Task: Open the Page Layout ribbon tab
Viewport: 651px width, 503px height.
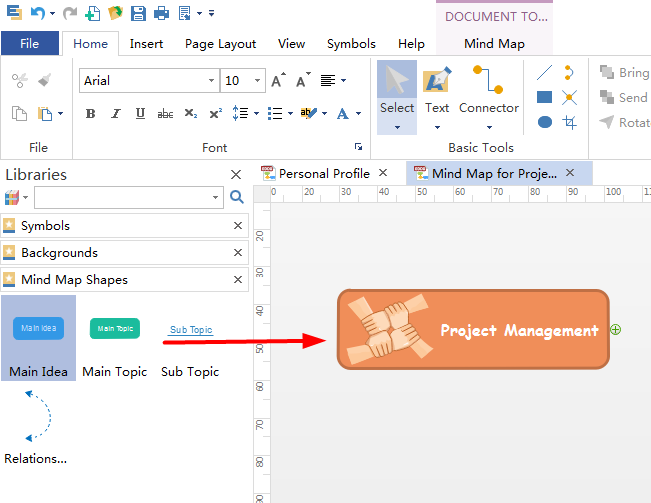Action: point(220,44)
